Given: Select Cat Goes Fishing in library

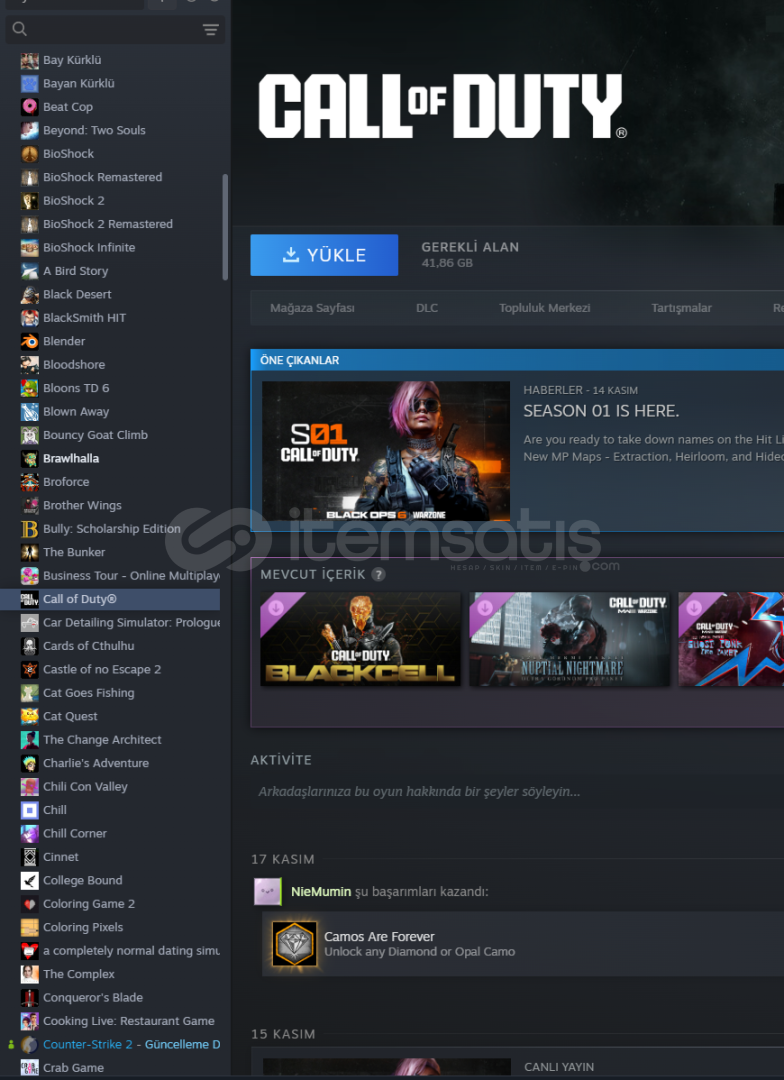Looking at the screenshot, I should tap(89, 692).
